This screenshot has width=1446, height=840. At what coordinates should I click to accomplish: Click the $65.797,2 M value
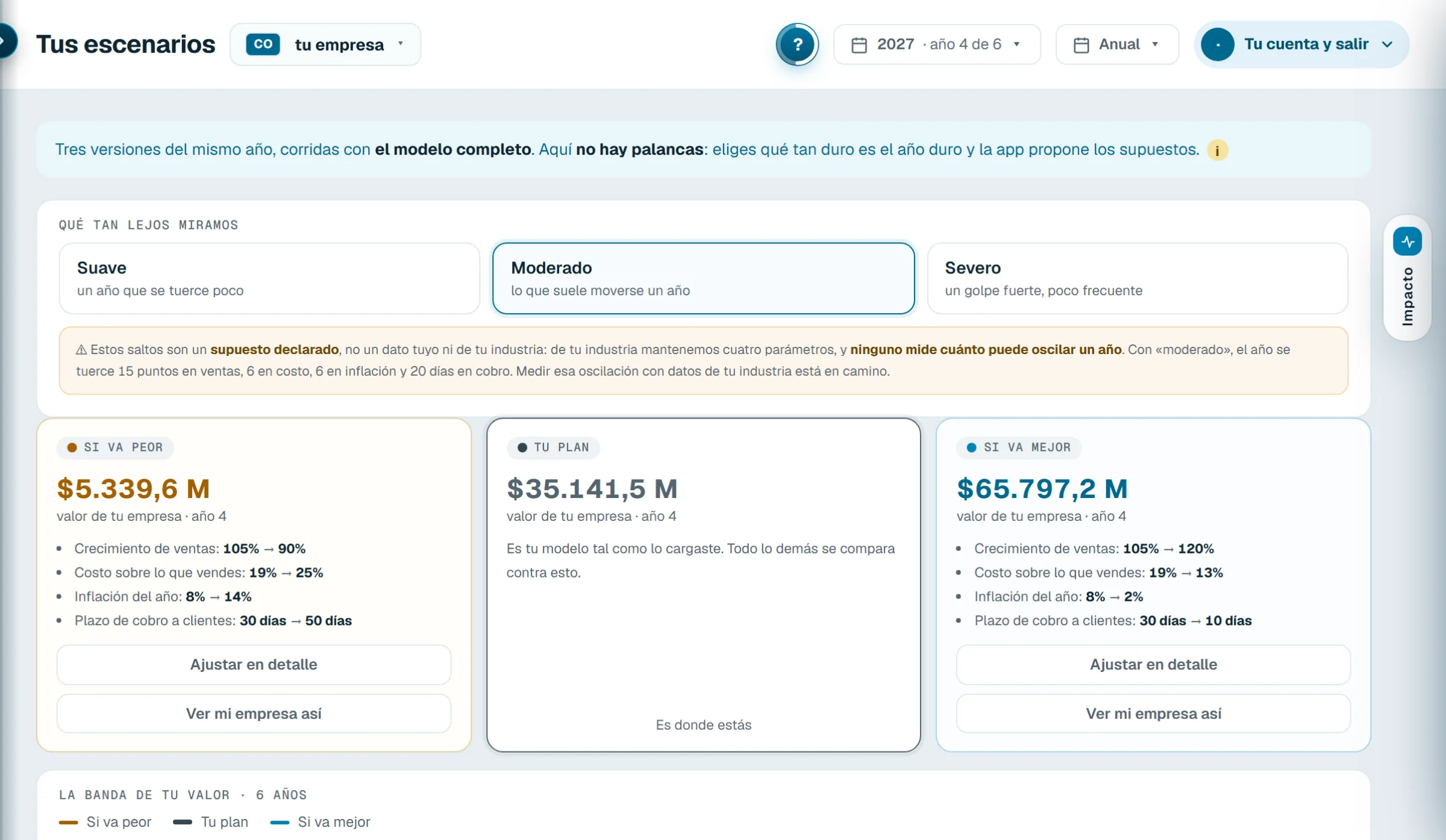(1042, 489)
